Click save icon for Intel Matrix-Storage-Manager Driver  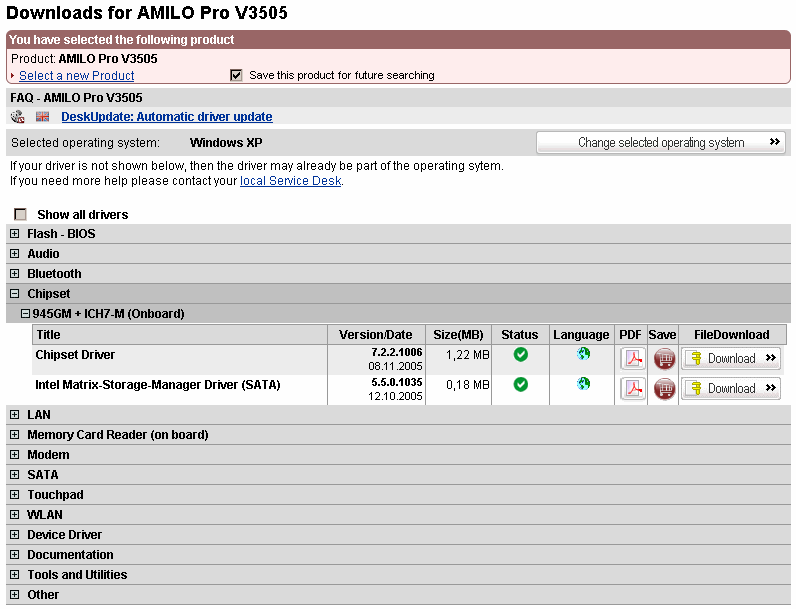click(663, 388)
